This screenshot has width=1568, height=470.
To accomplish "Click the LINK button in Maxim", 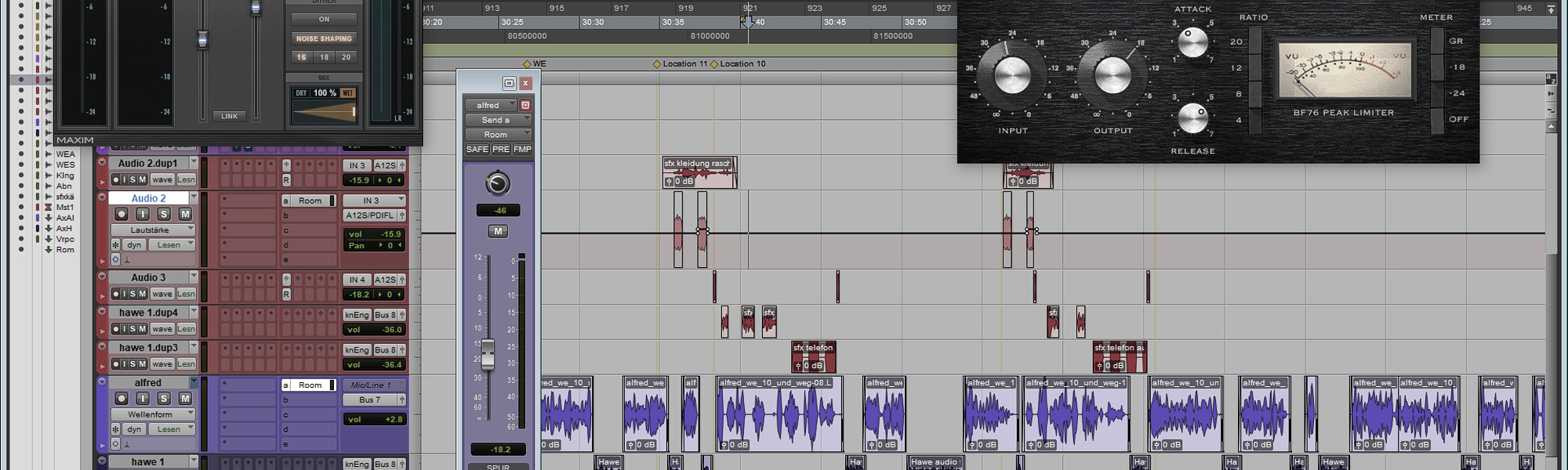I will pos(229,116).
